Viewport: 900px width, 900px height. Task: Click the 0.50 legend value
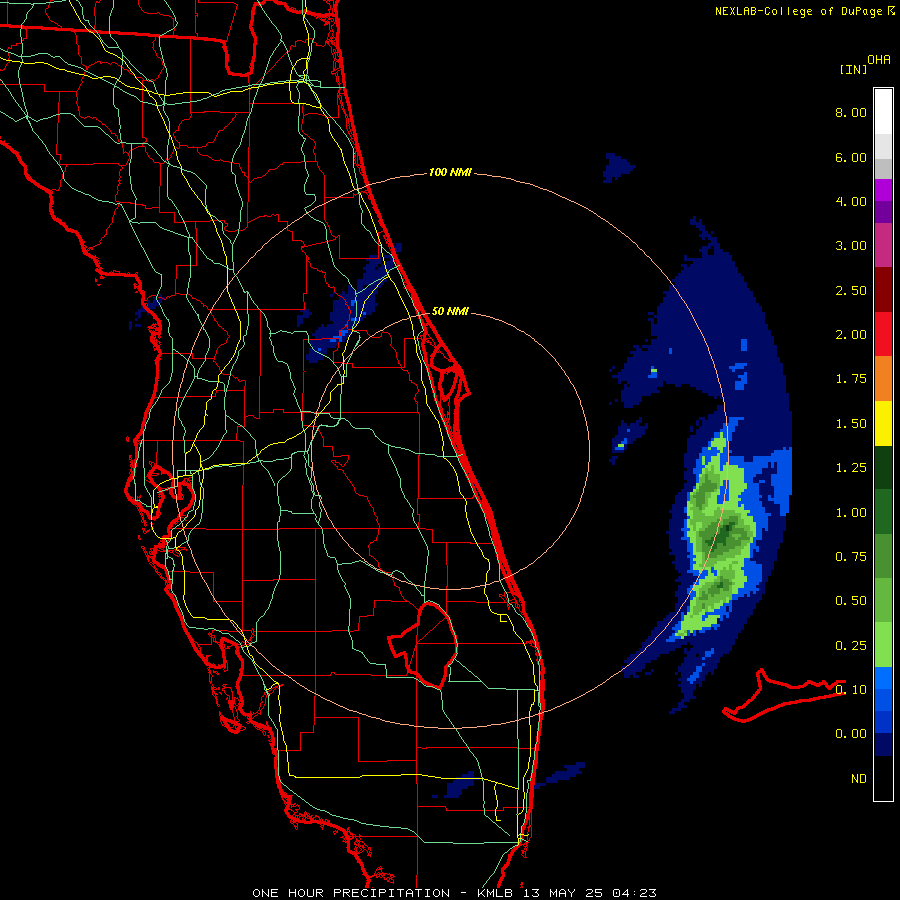click(851, 601)
